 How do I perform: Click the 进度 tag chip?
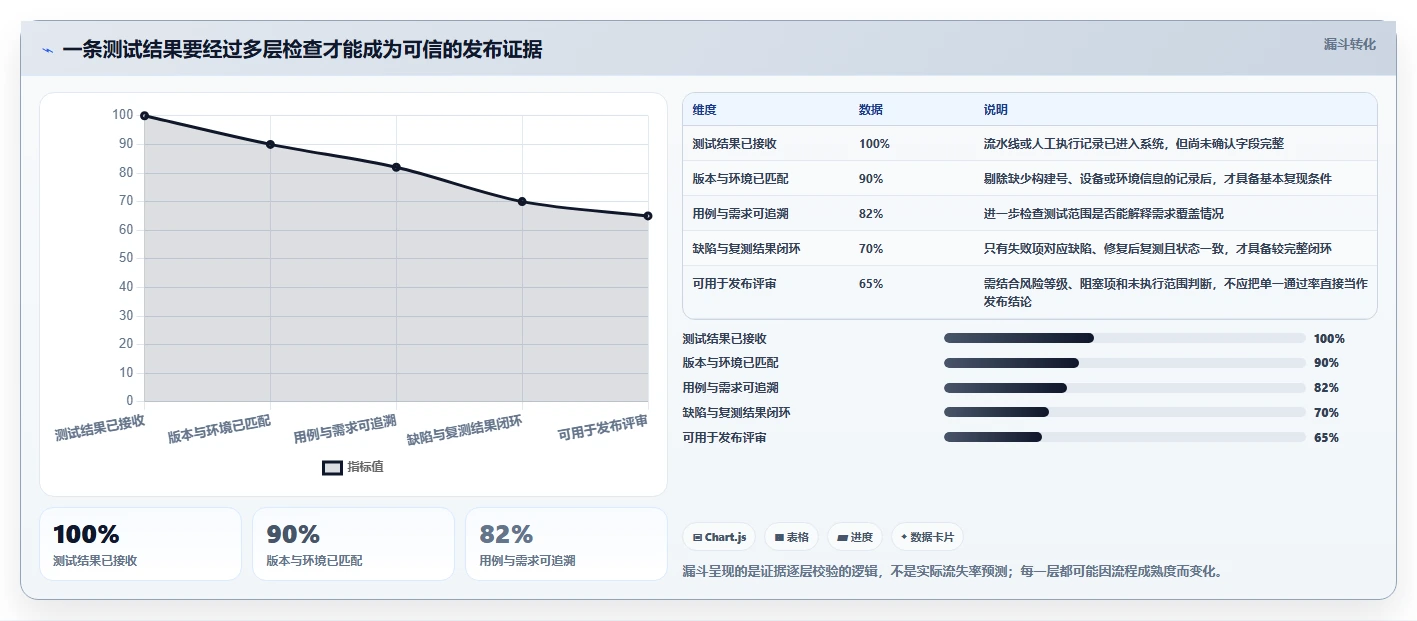[x=854, y=537]
